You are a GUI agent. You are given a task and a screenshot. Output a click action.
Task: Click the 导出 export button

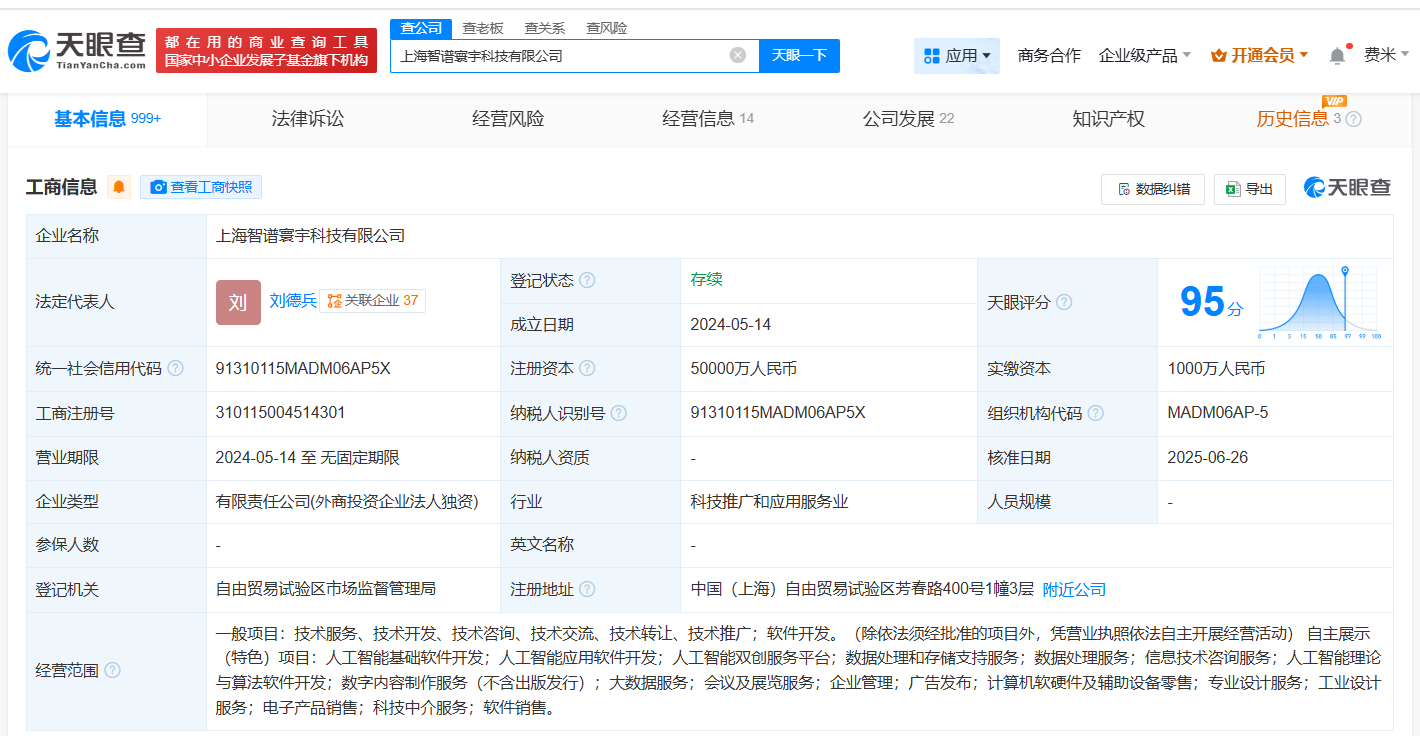coord(1249,189)
